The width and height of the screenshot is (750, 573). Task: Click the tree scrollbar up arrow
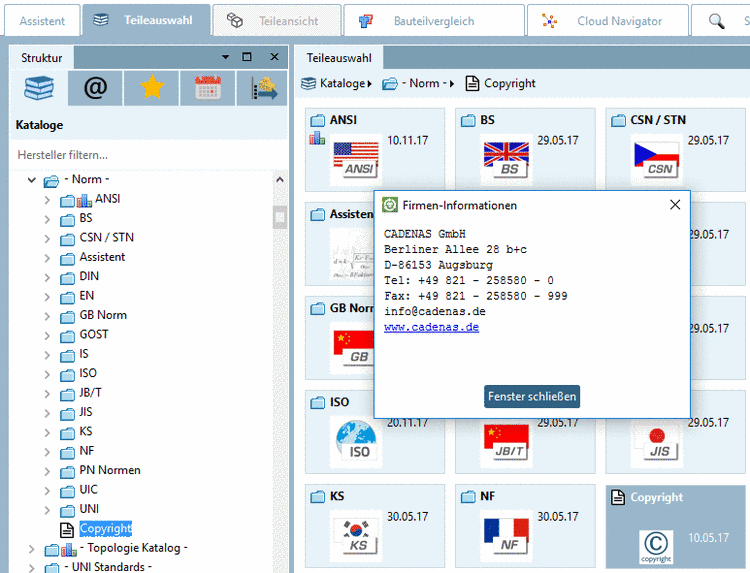click(x=280, y=180)
